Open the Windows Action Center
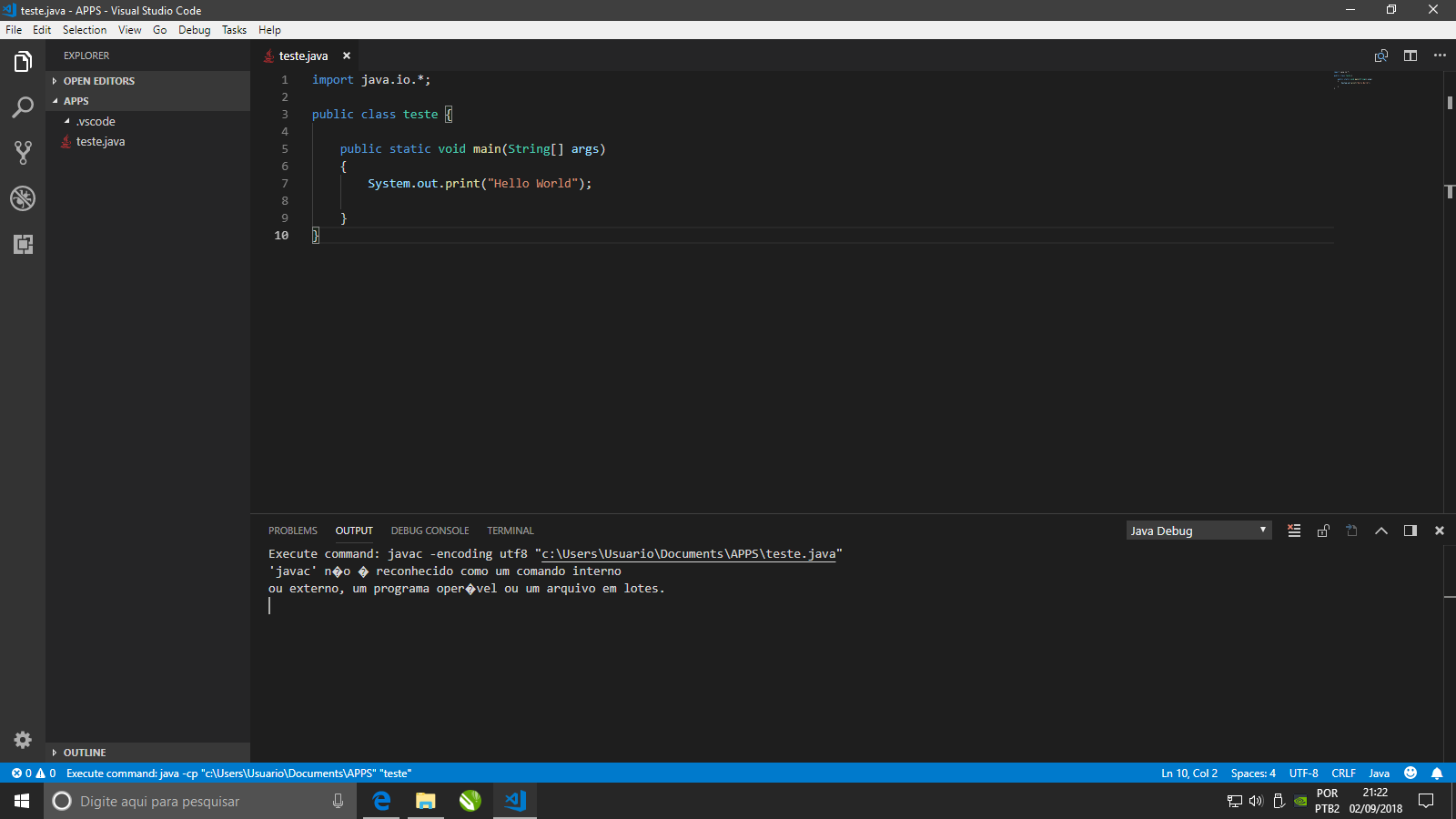The height and width of the screenshot is (819, 1456). [x=1426, y=801]
